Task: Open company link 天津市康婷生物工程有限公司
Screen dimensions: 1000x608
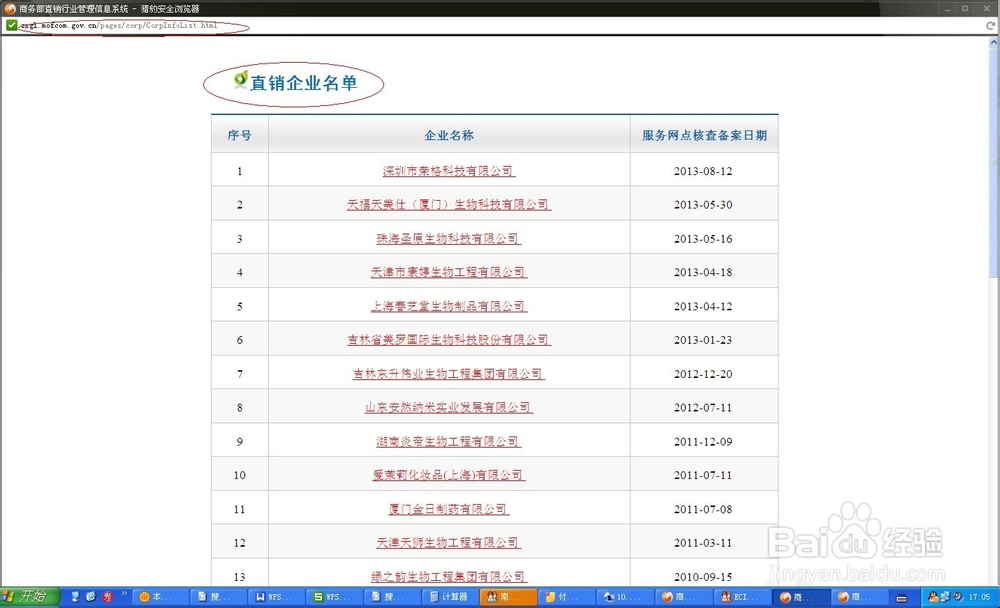Action: (449, 272)
